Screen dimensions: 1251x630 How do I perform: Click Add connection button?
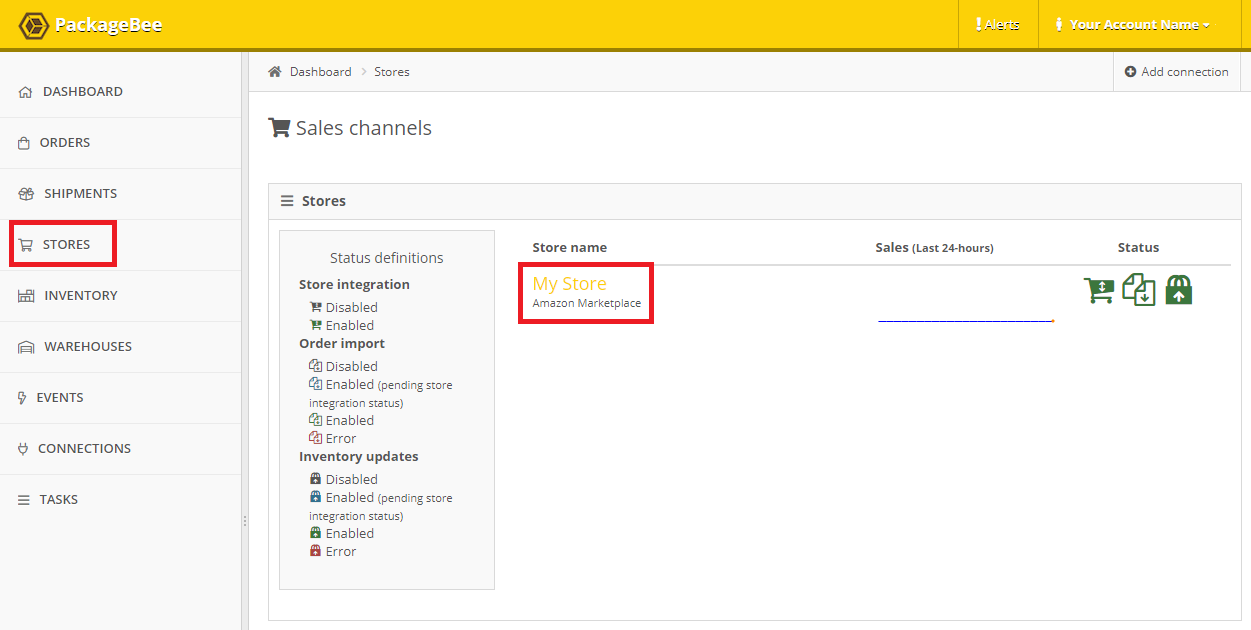click(x=1176, y=72)
